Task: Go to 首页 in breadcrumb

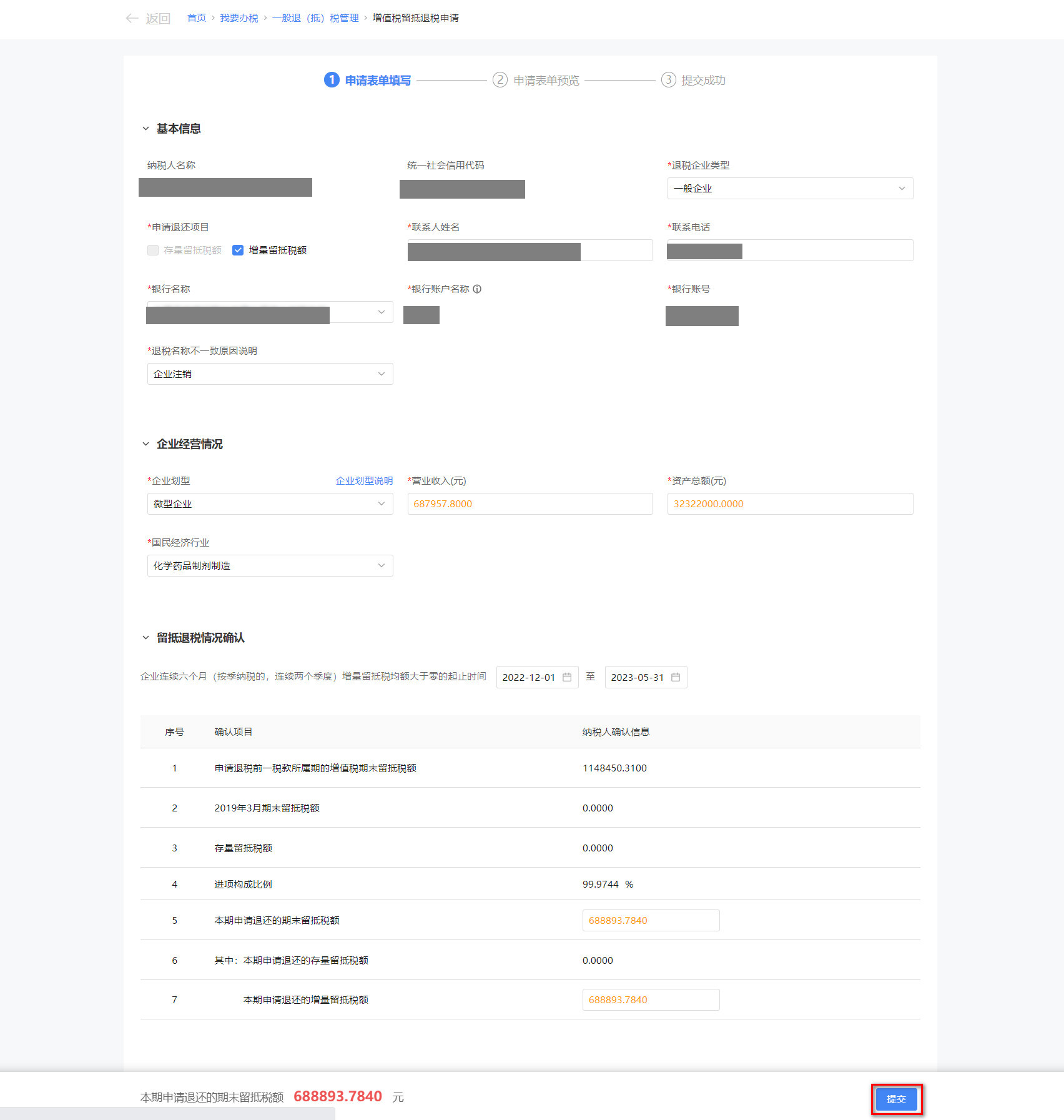Action: pos(197,18)
